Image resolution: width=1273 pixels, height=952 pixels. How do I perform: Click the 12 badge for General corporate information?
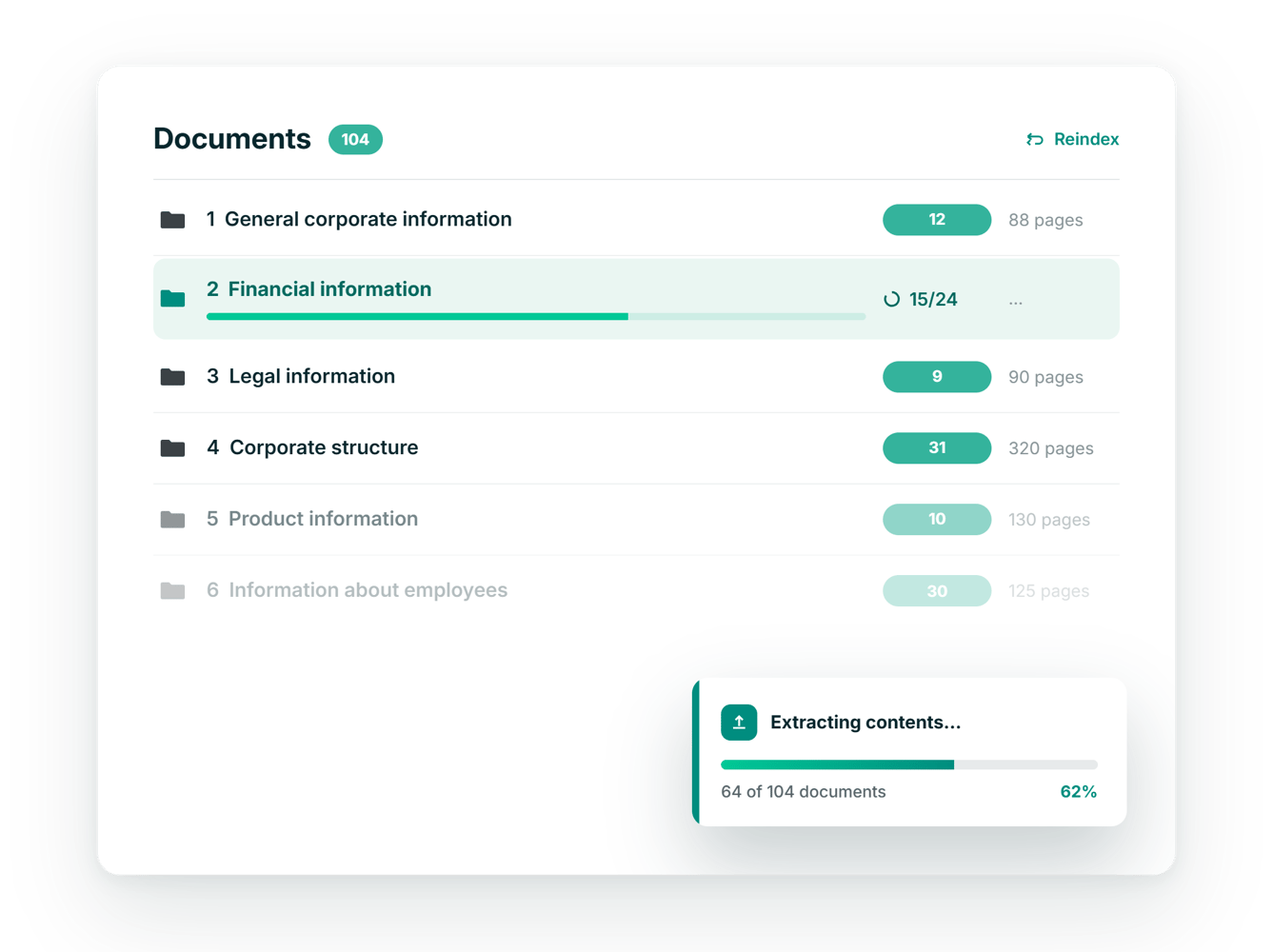[937, 220]
